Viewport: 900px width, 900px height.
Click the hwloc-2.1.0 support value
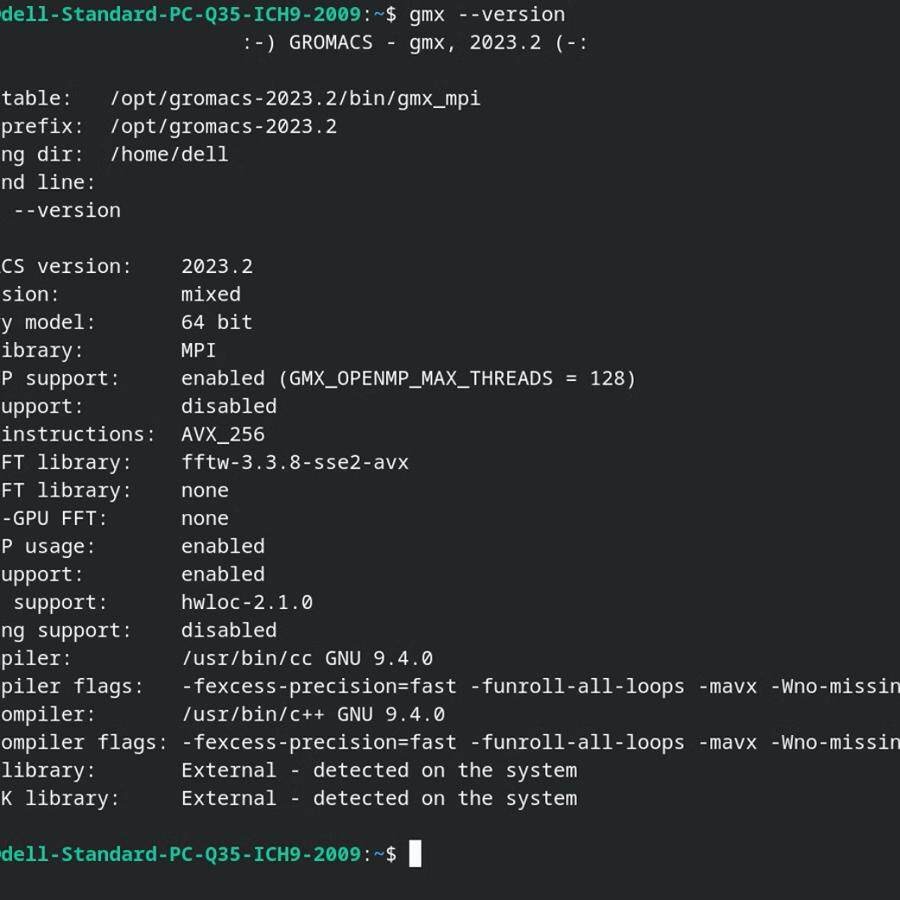246,602
